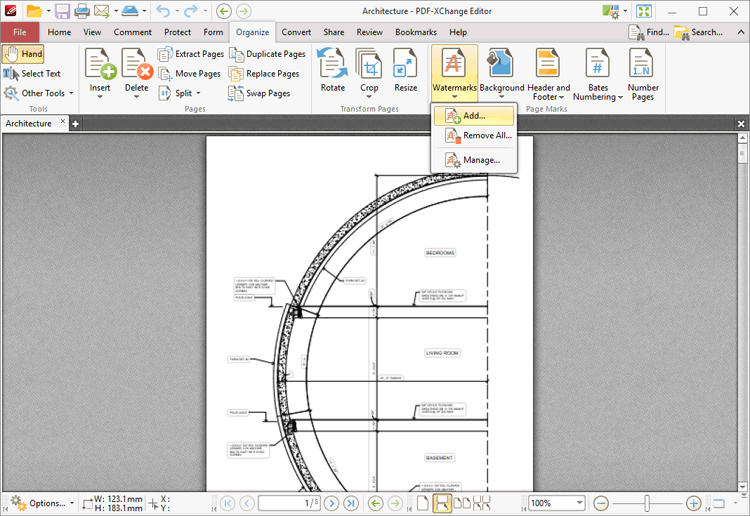This screenshot has height=516, width=750.
Task: Enable single page layout in status bar
Action: point(423,503)
